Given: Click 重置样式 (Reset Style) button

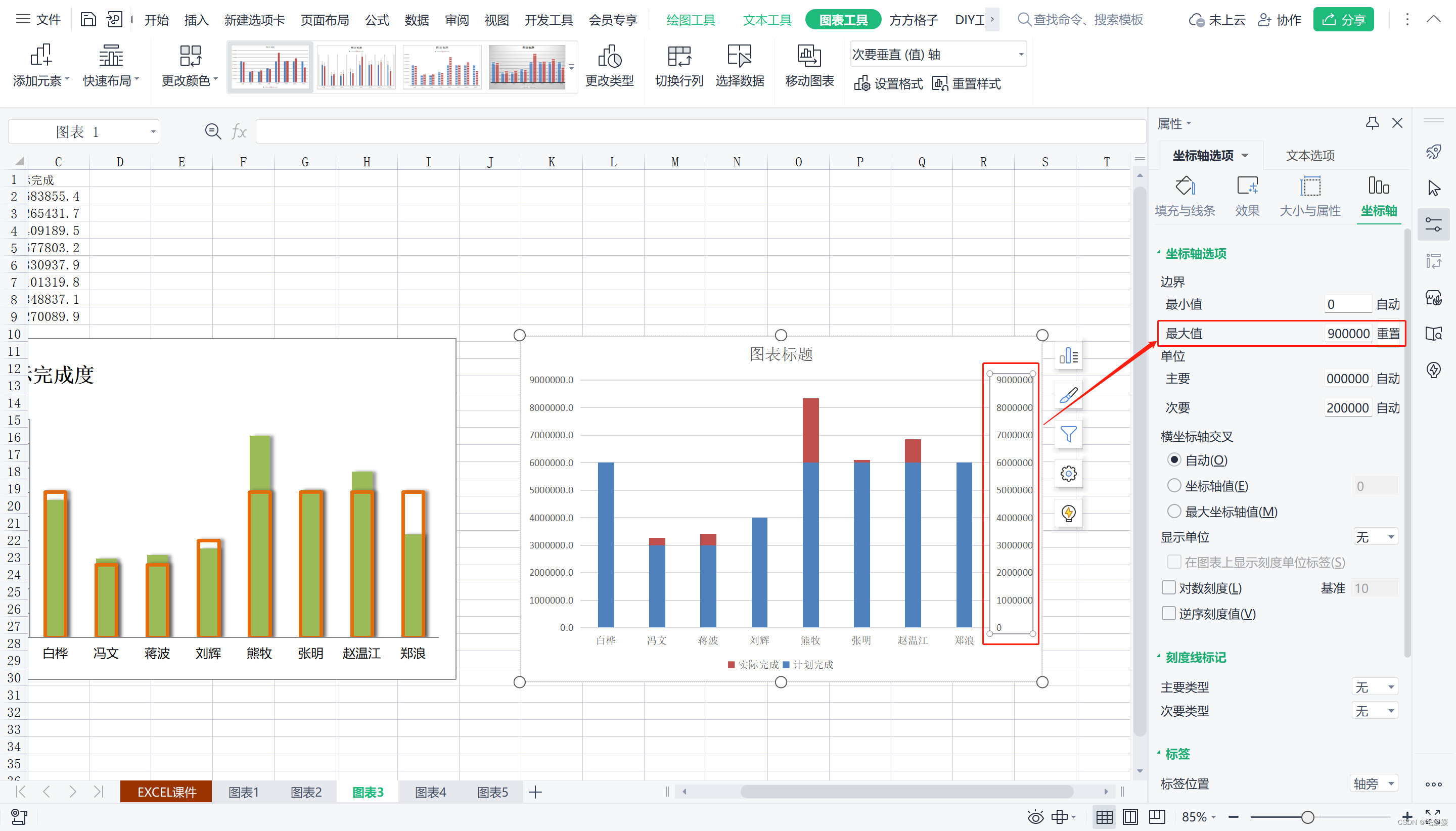Looking at the screenshot, I should coord(966,83).
